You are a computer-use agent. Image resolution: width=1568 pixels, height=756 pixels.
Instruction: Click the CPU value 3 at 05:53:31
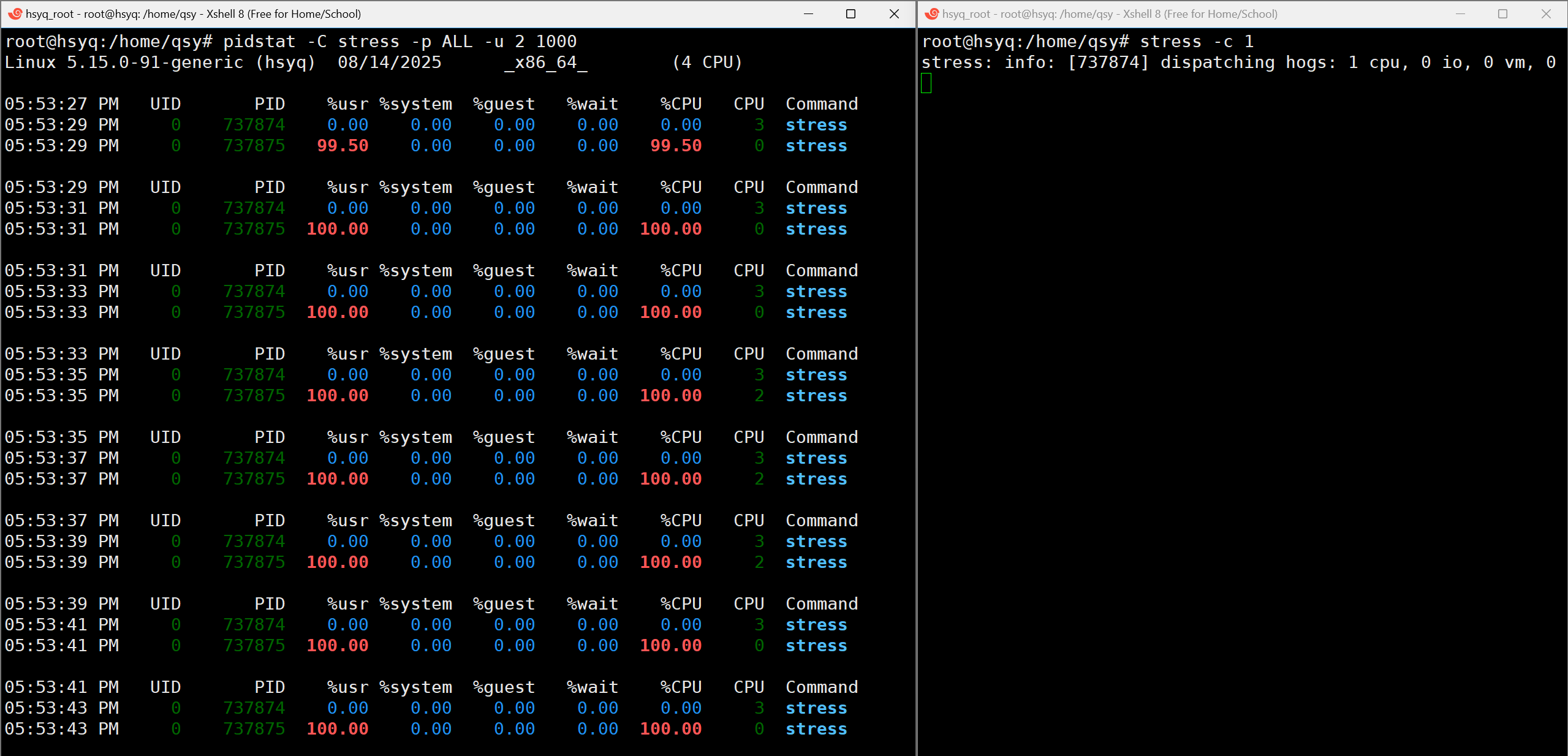coord(759,208)
